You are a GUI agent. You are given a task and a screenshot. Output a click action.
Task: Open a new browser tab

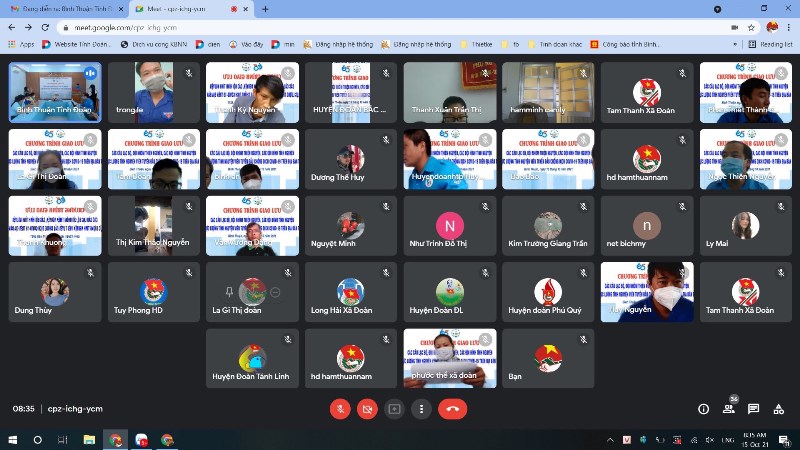coord(265,9)
